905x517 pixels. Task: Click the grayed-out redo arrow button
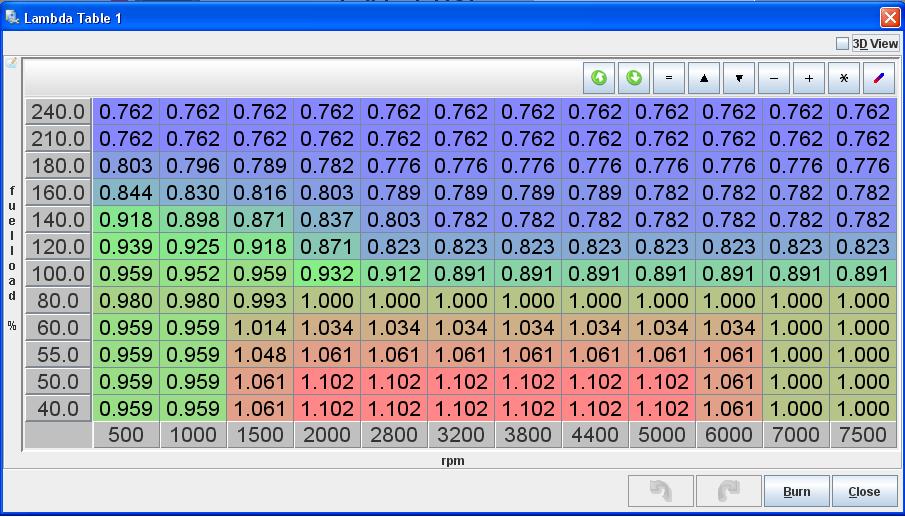click(x=729, y=491)
